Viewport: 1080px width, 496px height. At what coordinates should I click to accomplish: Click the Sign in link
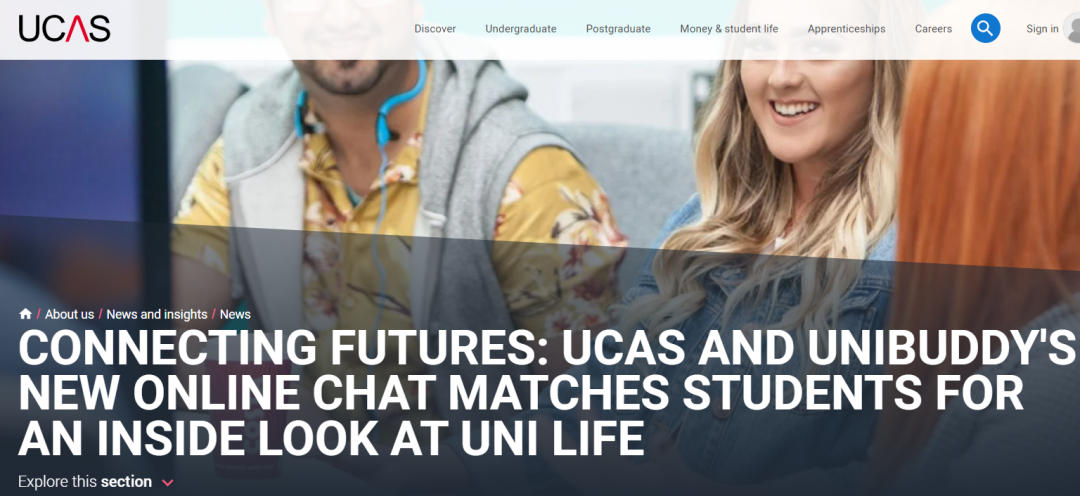click(1042, 29)
